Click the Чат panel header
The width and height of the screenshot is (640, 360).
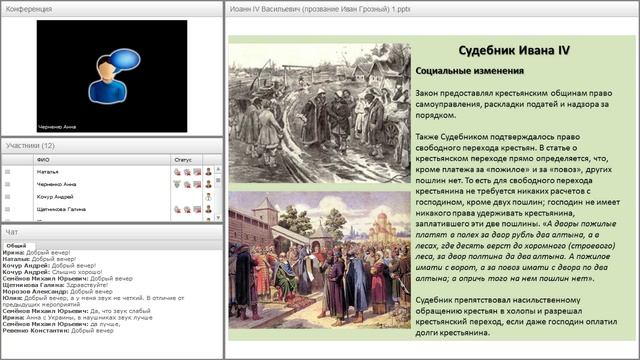coord(112,232)
